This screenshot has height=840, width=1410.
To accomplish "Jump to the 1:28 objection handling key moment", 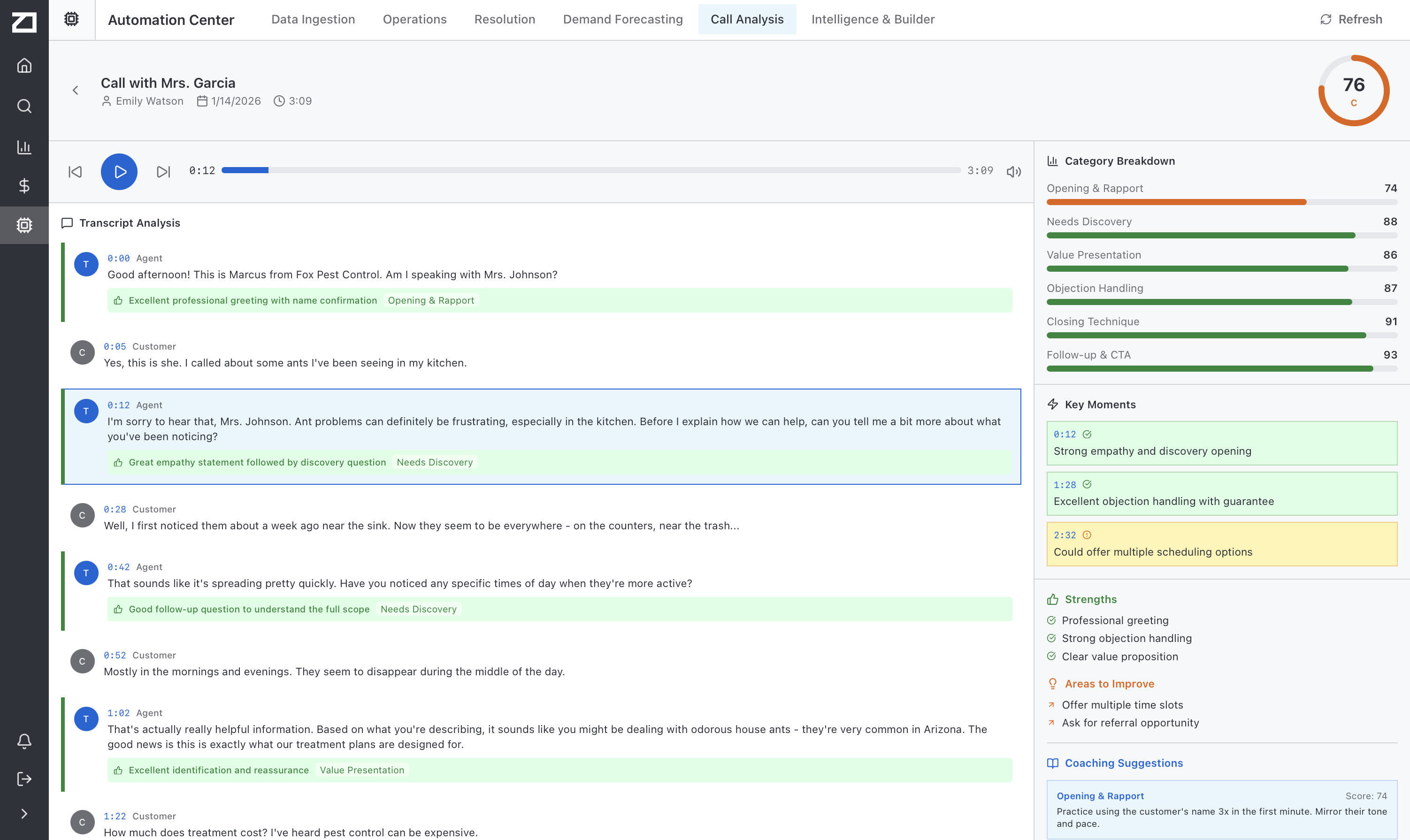I will [x=1221, y=494].
